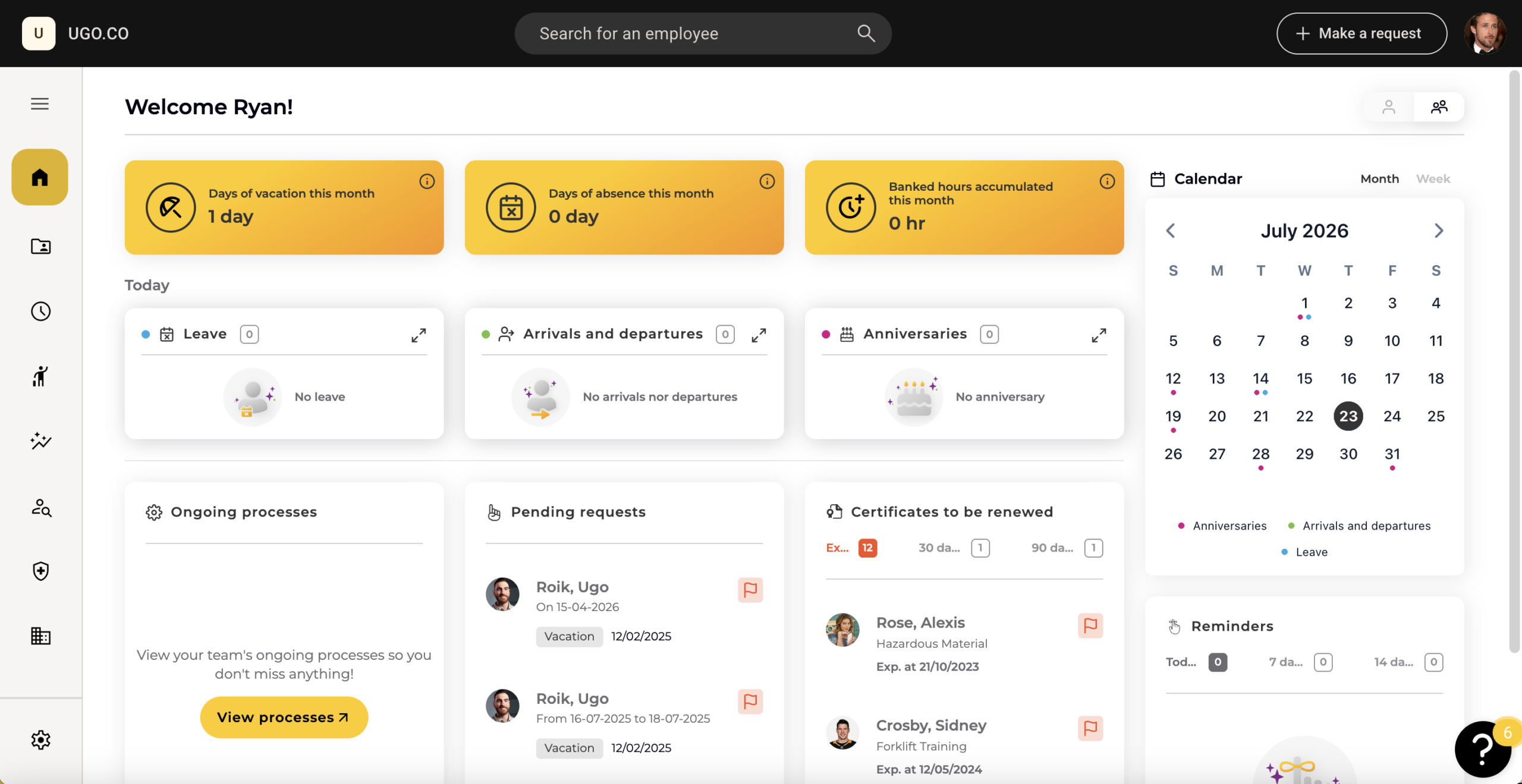Go to previous month in calendar
The height and width of the screenshot is (784, 1522).
[1171, 231]
